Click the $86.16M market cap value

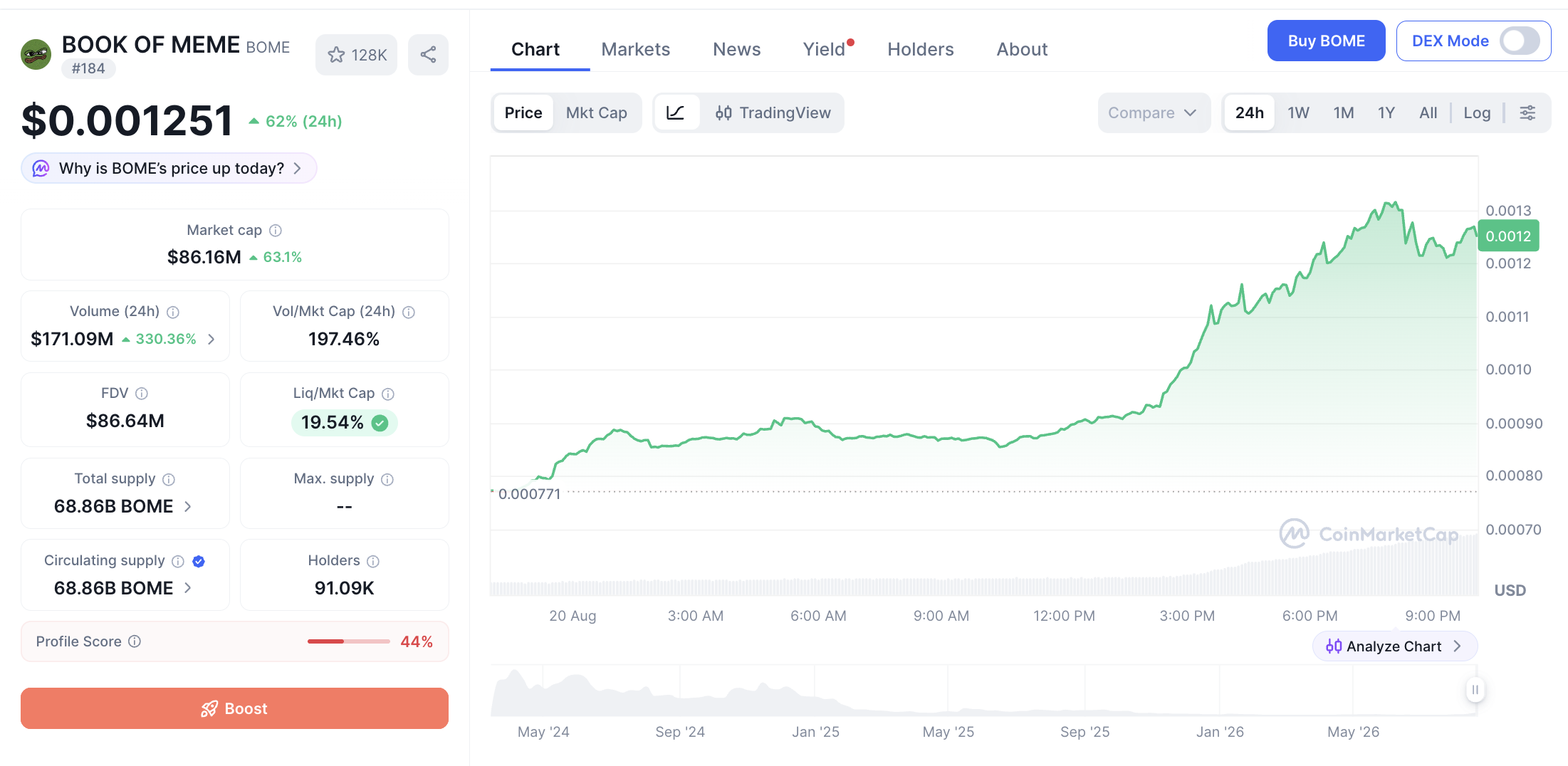pyautogui.click(x=204, y=257)
